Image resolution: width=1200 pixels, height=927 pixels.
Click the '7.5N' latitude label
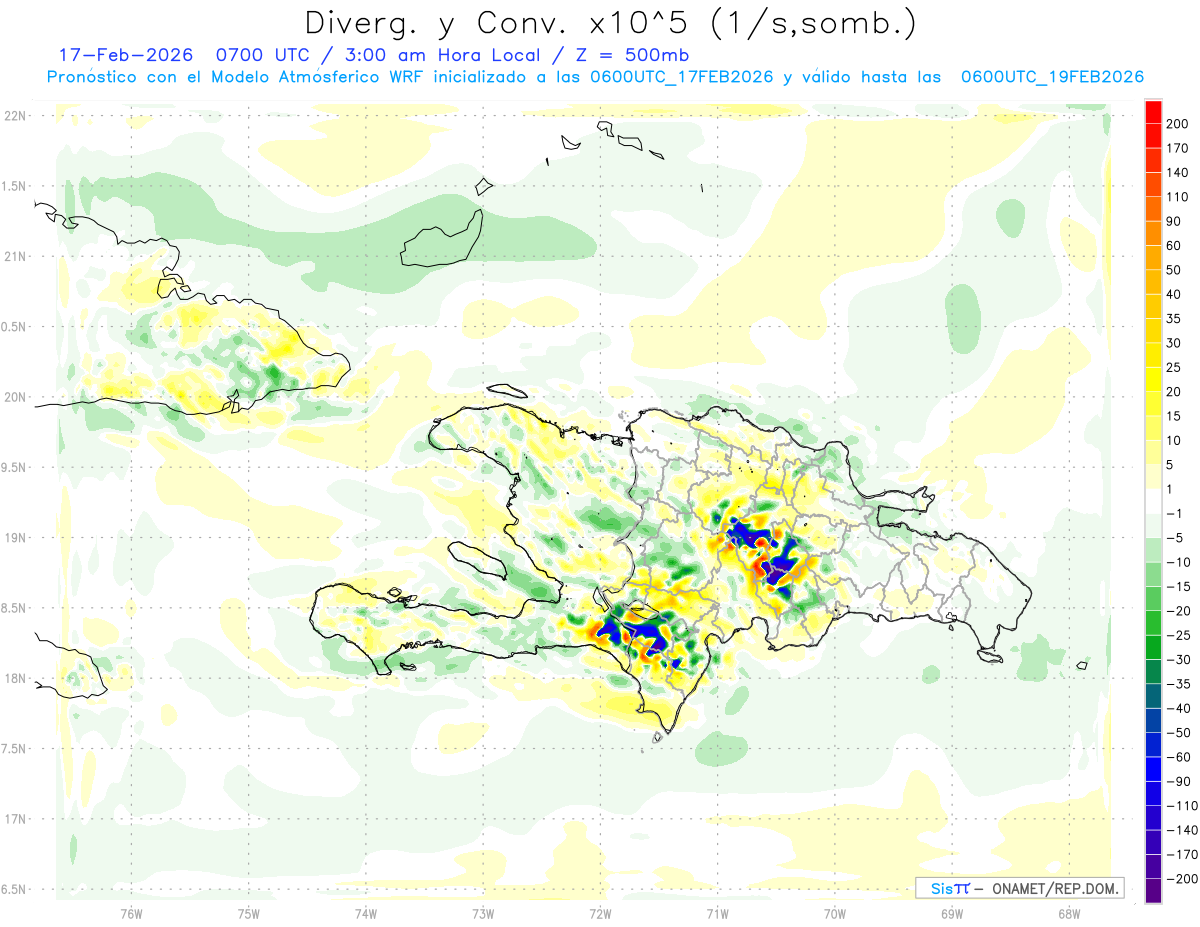click(14, 749)
